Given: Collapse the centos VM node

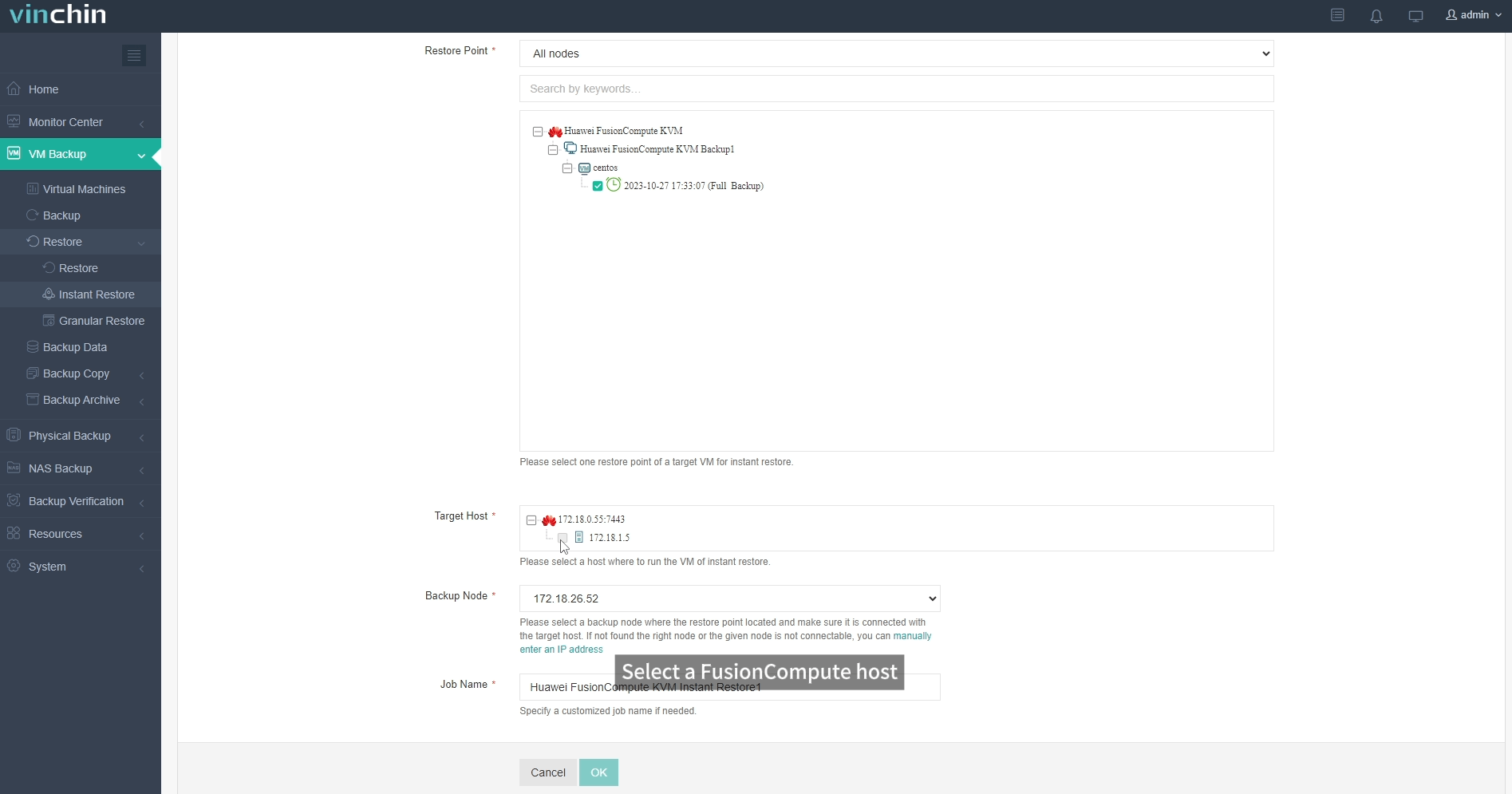Looking at the screenshot, I should coord(567,168).
